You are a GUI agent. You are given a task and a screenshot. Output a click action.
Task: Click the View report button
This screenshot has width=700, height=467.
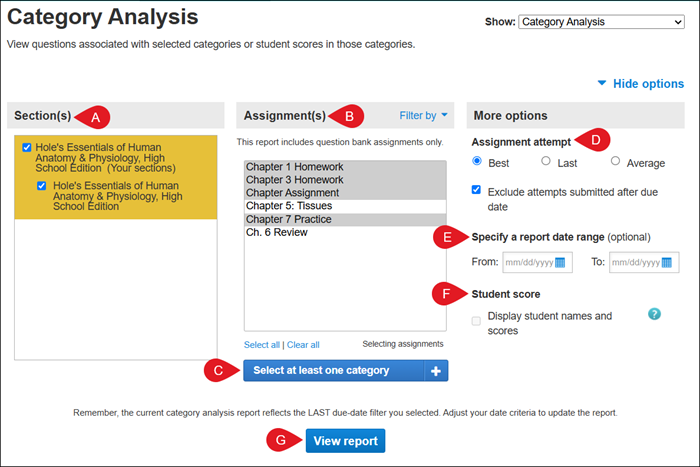click(x=345, y=441)
